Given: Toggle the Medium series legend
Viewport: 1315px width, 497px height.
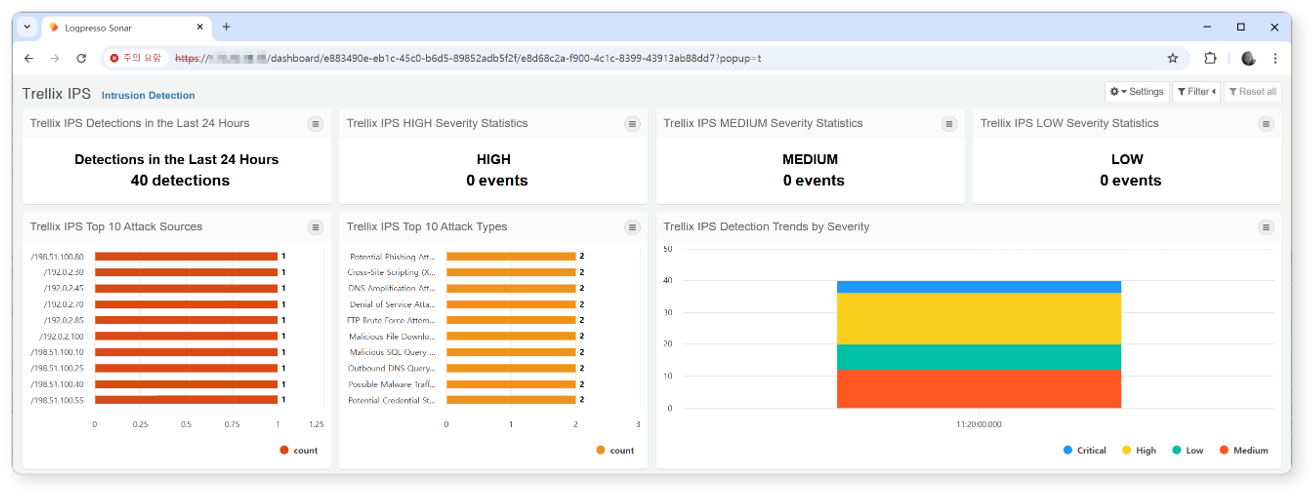Looking at the screenshot, I should pos(1243,451).
